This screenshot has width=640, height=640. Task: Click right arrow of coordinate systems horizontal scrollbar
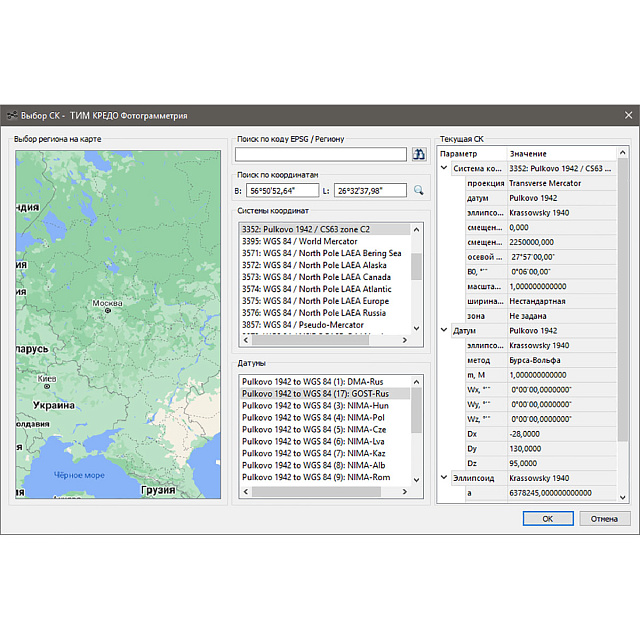point(404,340)
